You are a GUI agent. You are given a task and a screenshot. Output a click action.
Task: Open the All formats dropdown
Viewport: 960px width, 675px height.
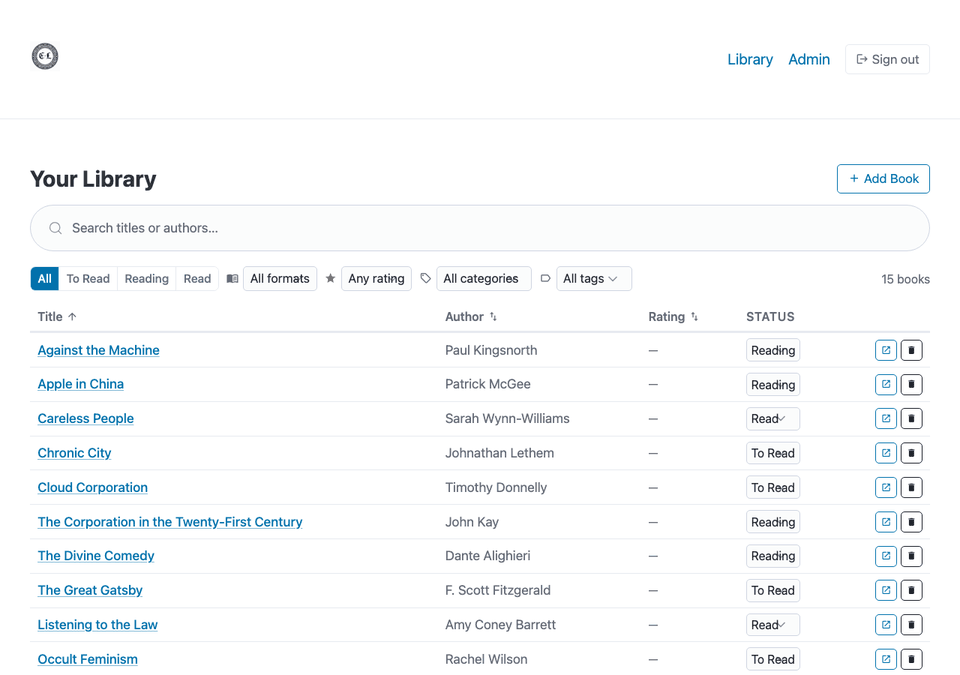pos(279,279)
